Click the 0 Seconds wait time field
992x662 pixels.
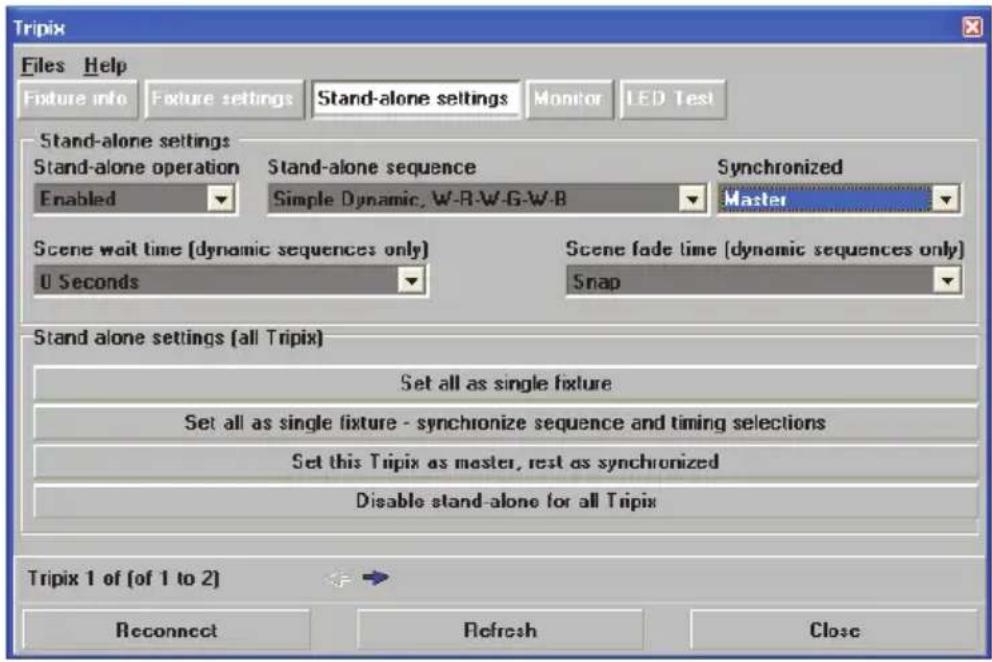[x=216, y=280]
